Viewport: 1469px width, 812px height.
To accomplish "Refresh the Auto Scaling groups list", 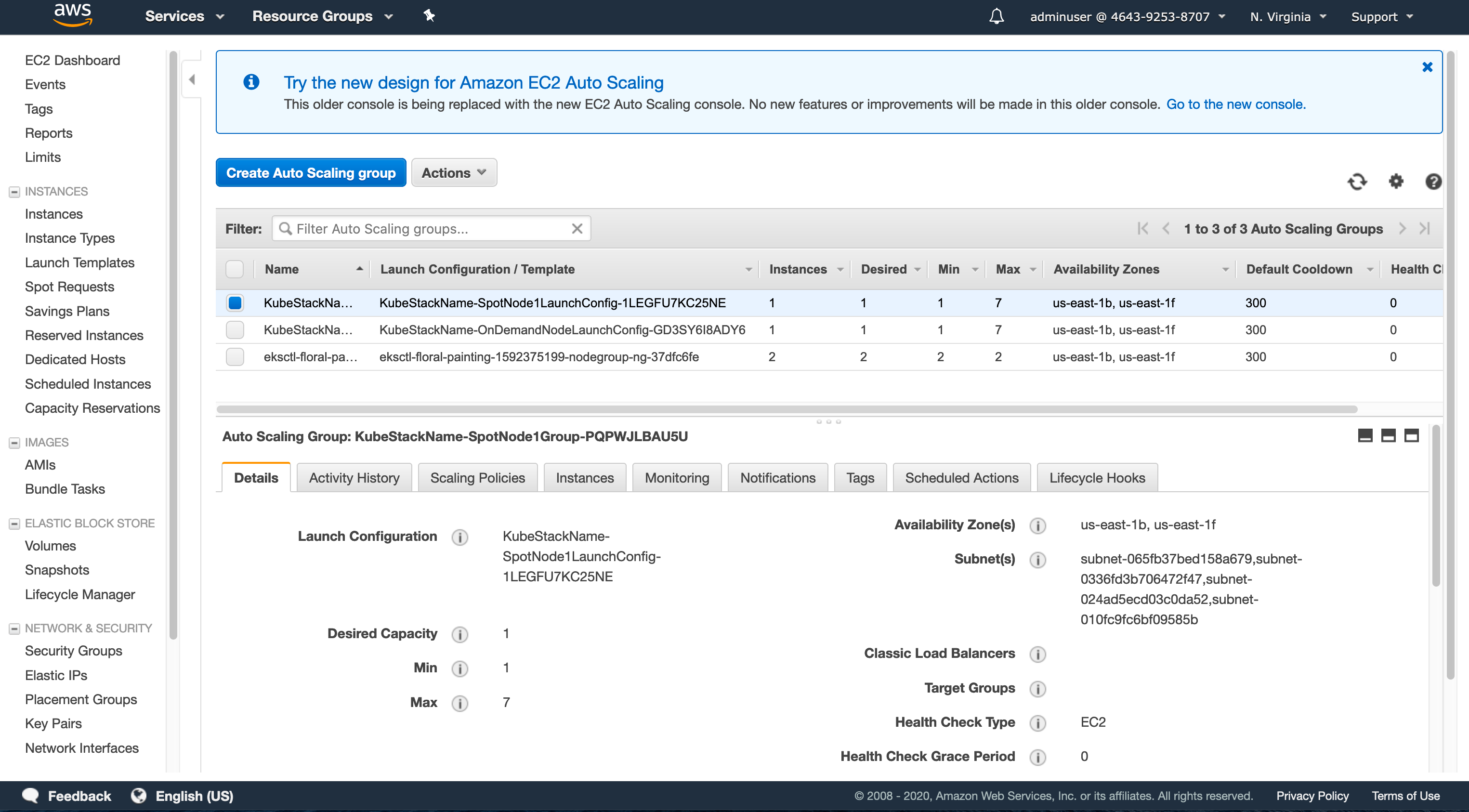I will (1358, 182).
